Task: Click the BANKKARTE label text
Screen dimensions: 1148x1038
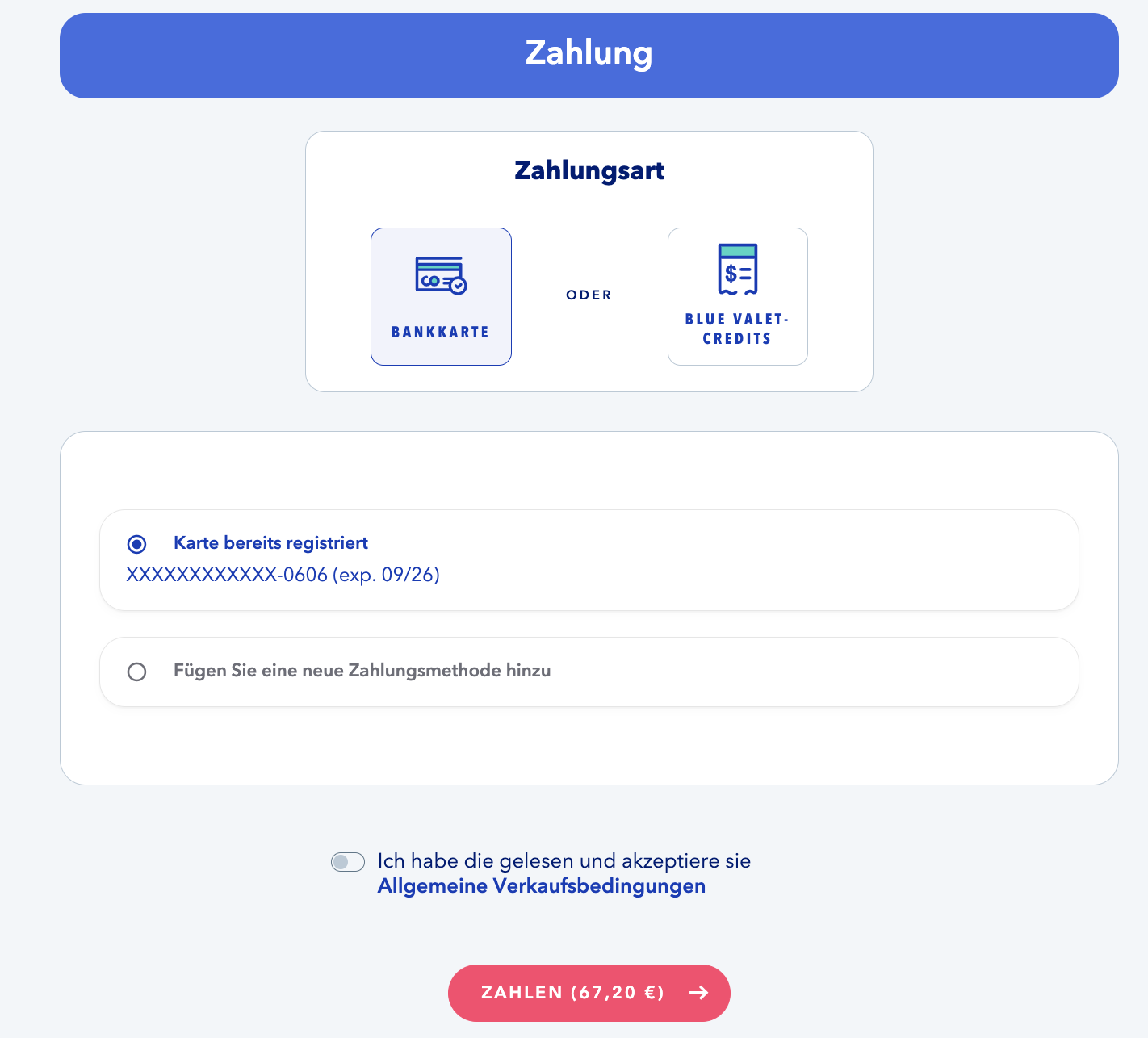Action: click(x=441, y=332)
